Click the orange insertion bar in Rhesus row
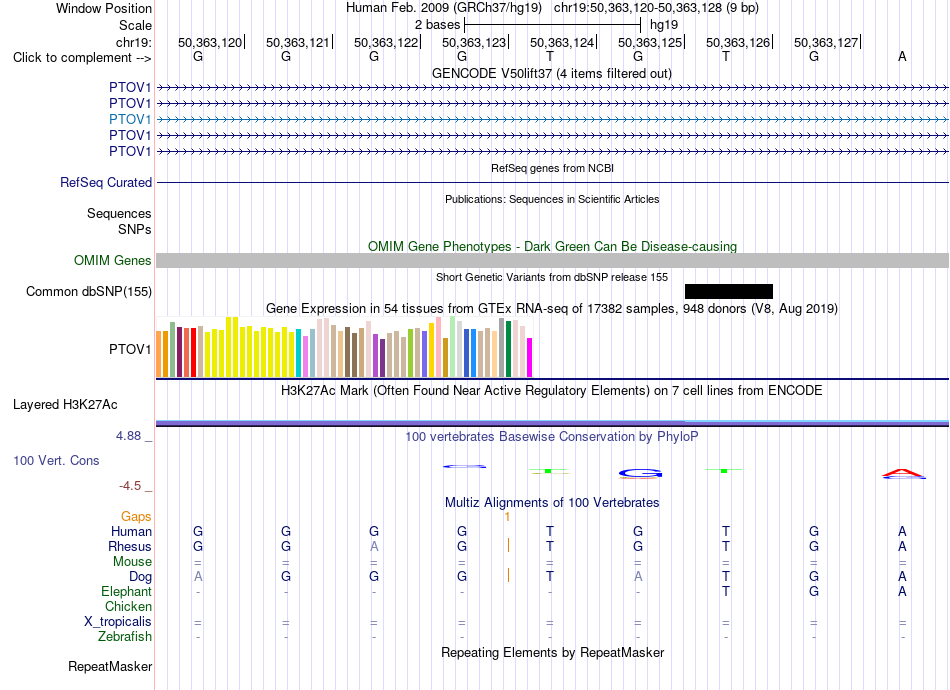The width and height of the screenshot is (950, 690). pyautogui.click(x=508, y=546)
